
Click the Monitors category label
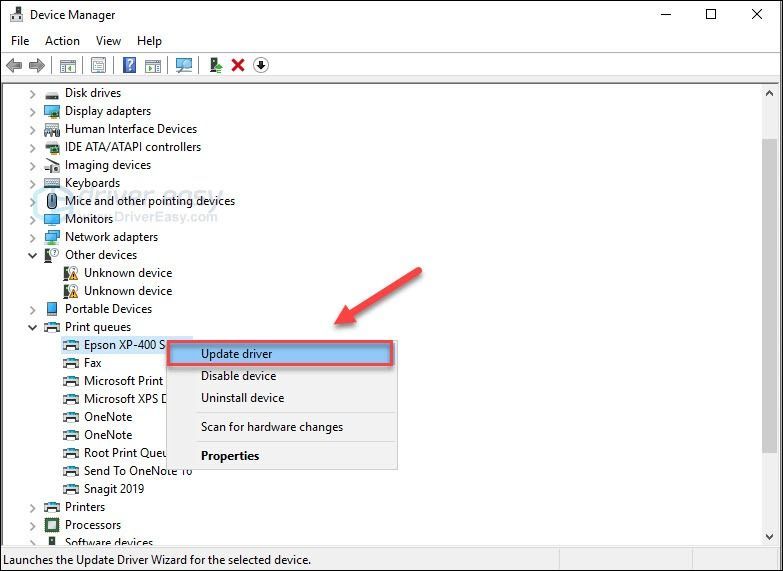click(89, 219)
